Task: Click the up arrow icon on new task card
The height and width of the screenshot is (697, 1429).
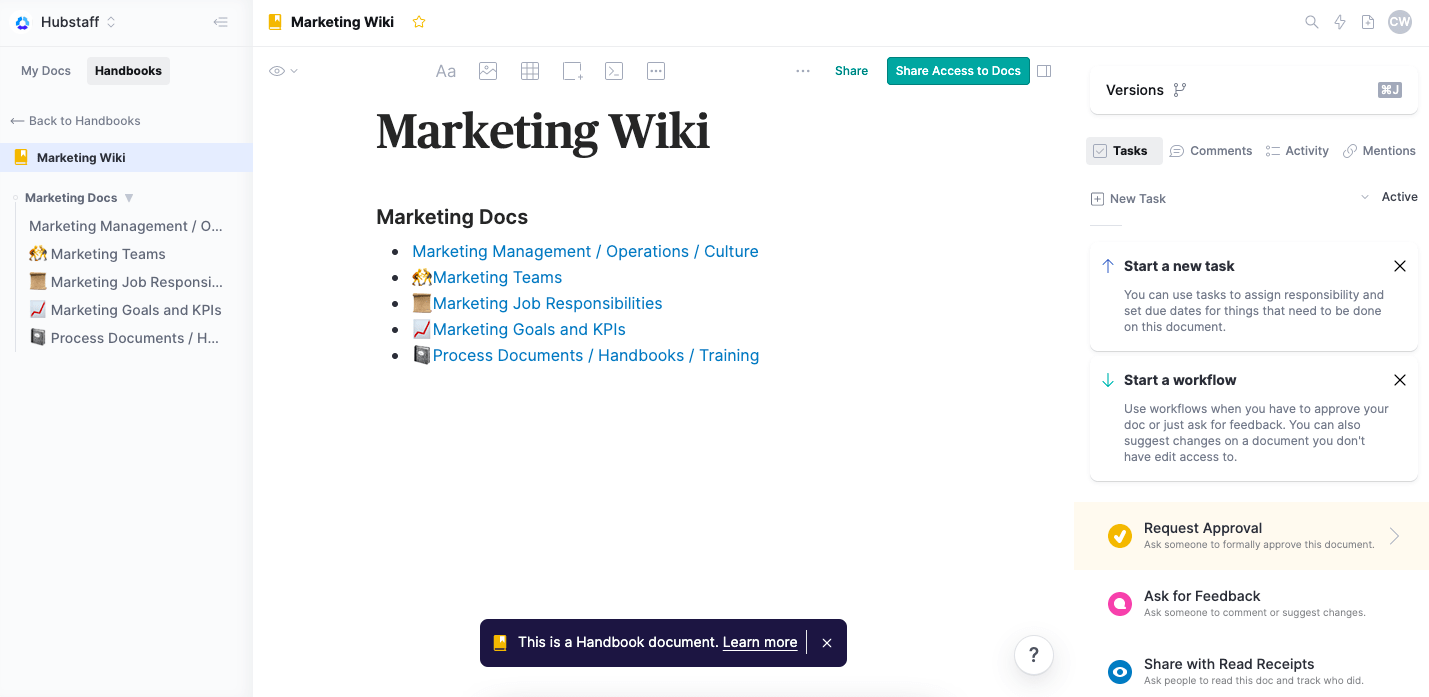Action: [1108, 266]
